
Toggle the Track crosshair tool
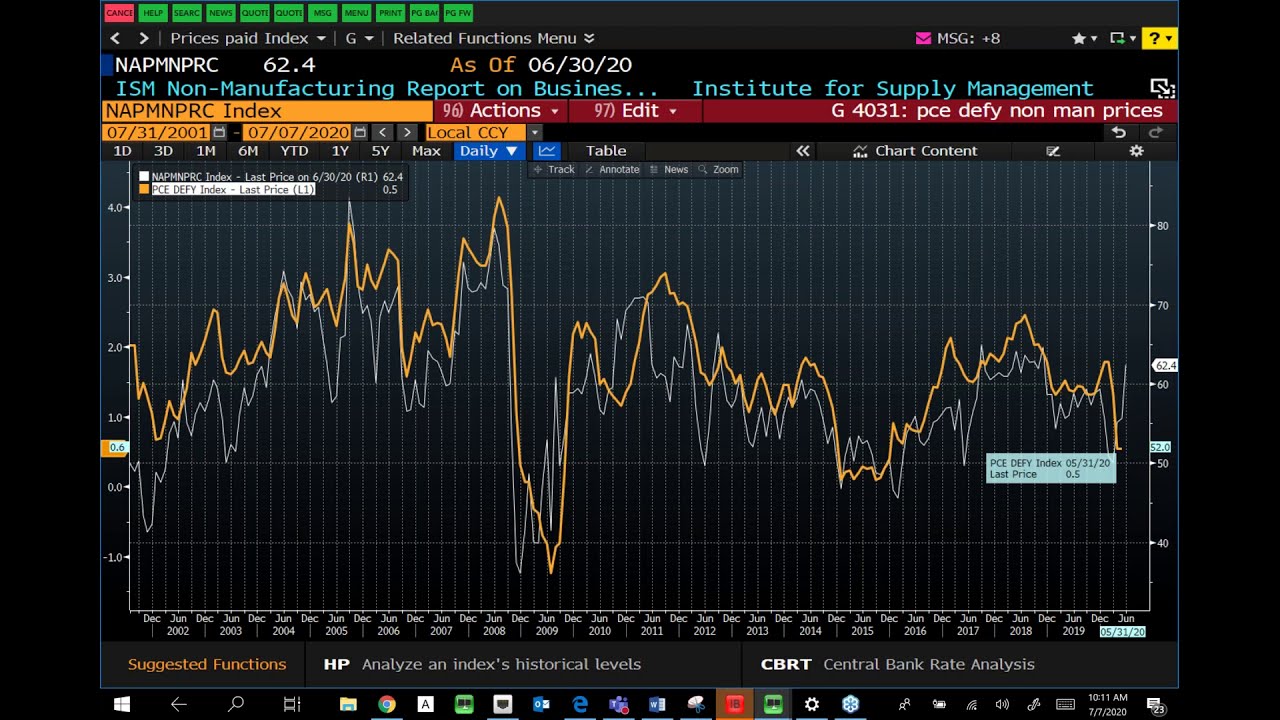[553, 169]
